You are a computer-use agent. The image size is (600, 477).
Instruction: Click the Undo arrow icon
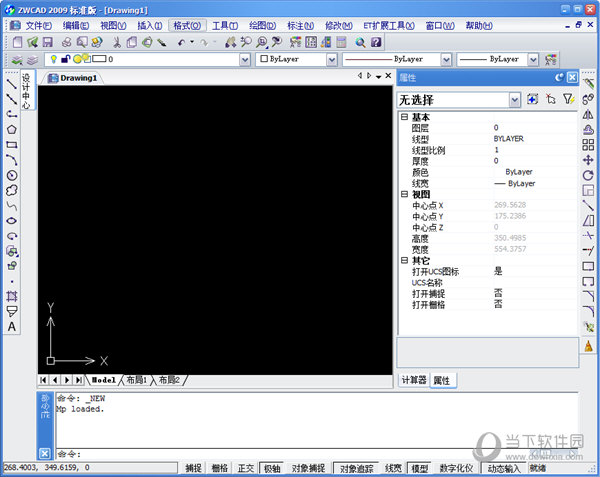(x=182, y=42)
